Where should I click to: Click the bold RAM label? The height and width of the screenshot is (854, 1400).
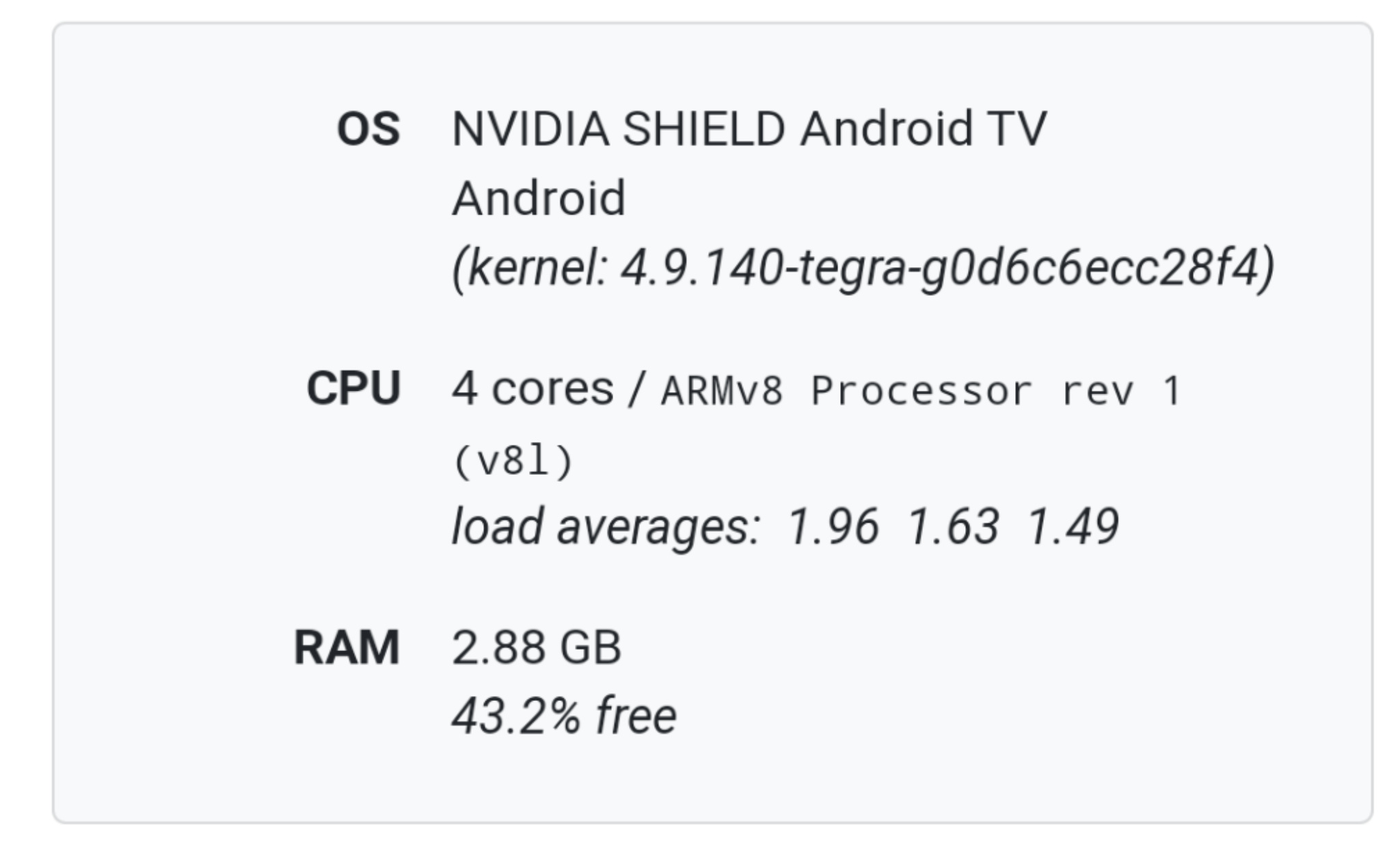346,647
